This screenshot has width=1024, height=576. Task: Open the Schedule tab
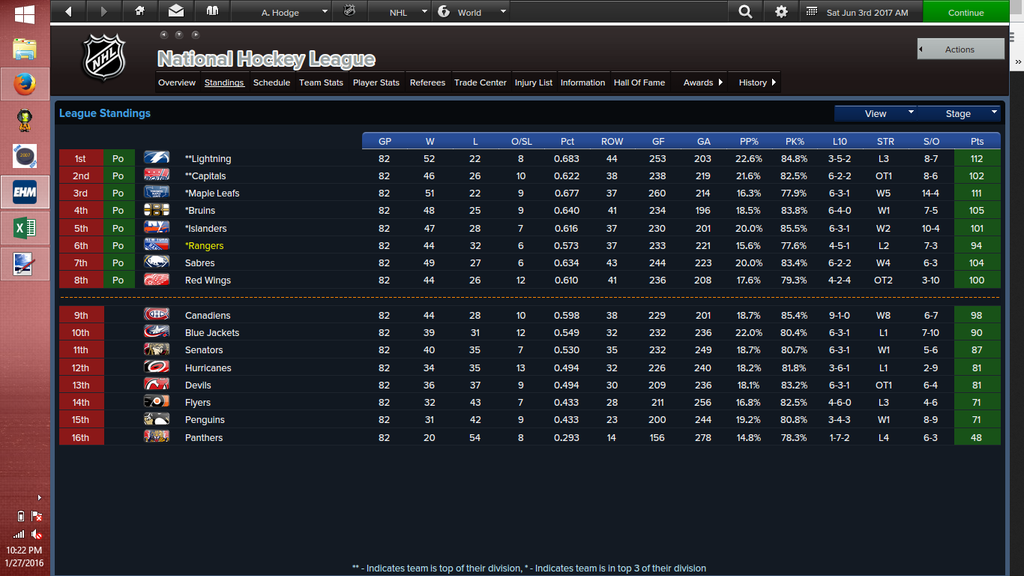(272, 82)
